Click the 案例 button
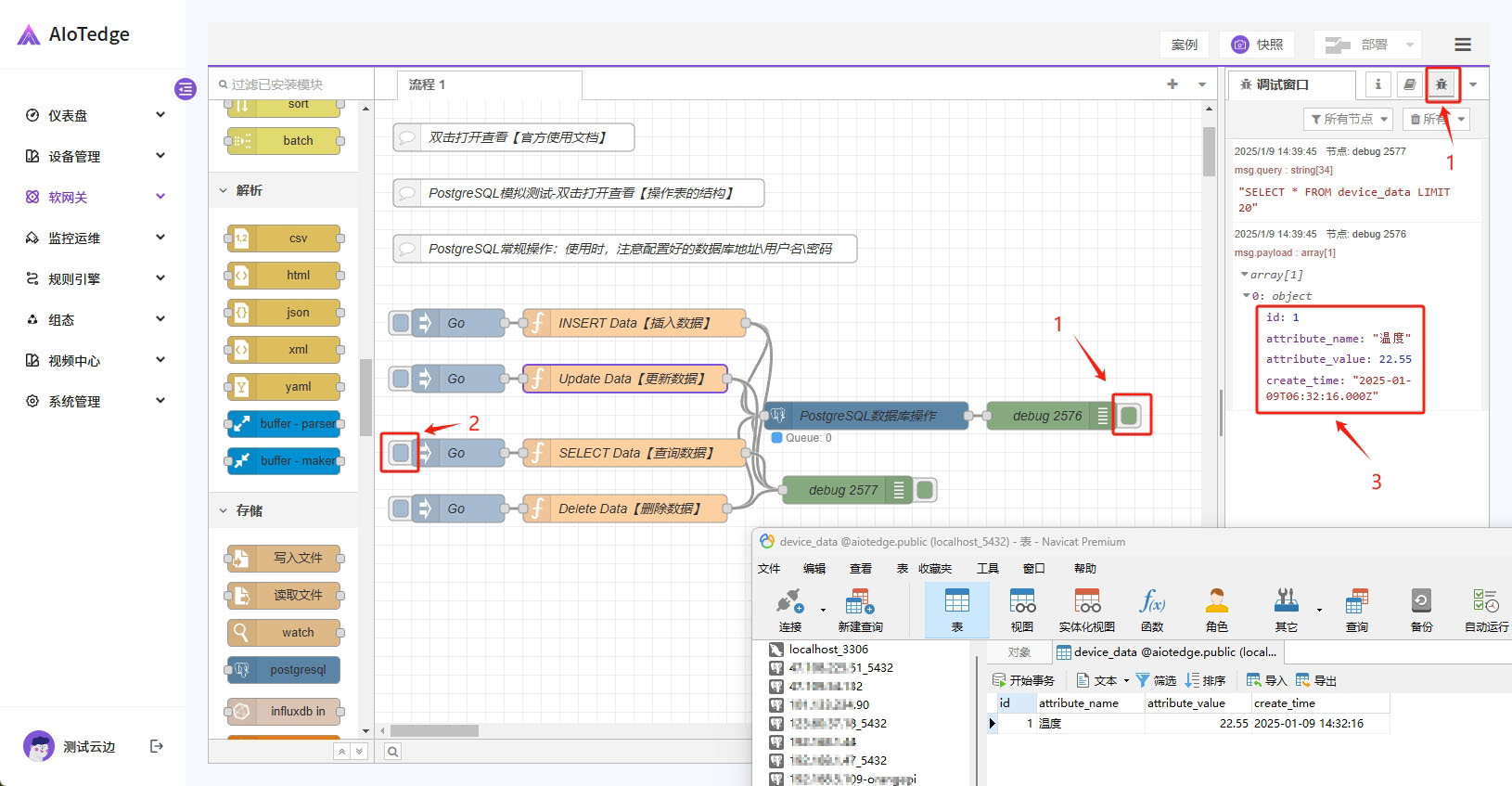This screenshot has width=1512, height=786. click(1184, 45)
